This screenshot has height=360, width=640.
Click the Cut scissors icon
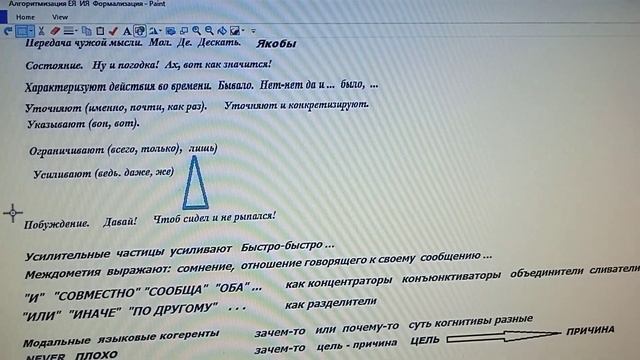41,31
